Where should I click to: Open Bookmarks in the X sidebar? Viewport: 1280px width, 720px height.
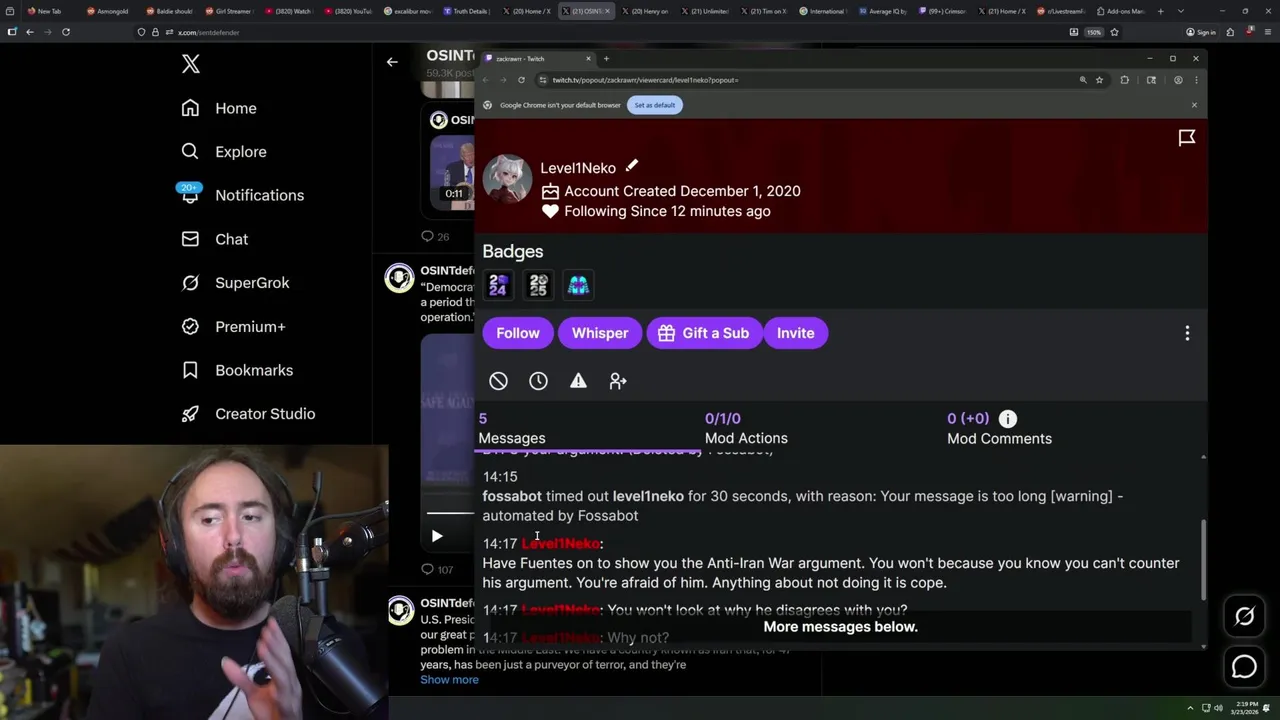tap(238, 370)
